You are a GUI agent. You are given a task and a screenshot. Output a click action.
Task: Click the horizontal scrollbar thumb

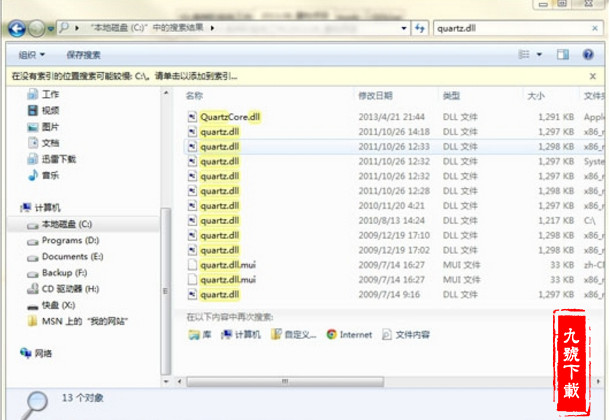[x=285, y=382]
